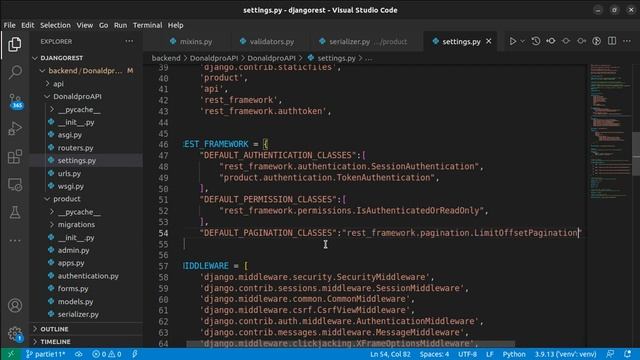This screenshot has height=360, width=640.
Task: Open the Manage gear icon
Action: [15, 334]
